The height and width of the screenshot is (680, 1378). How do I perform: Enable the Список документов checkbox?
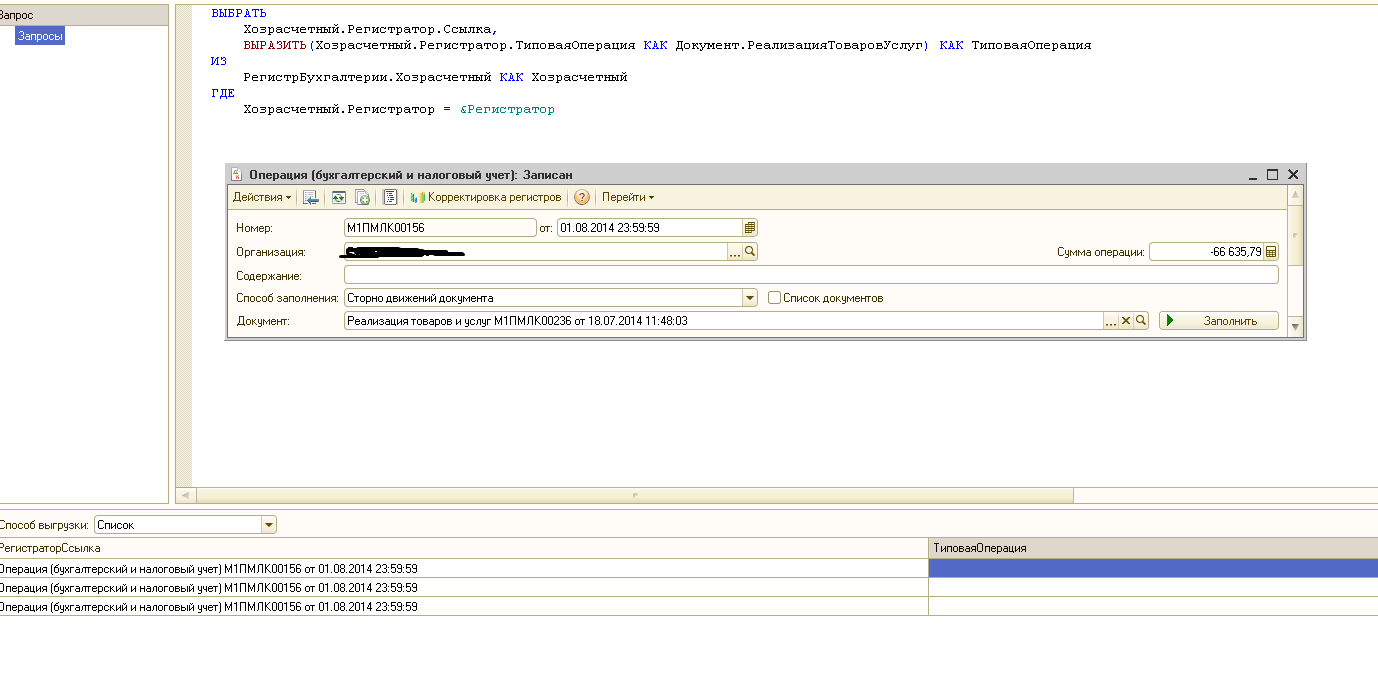[x=774, y=298]
